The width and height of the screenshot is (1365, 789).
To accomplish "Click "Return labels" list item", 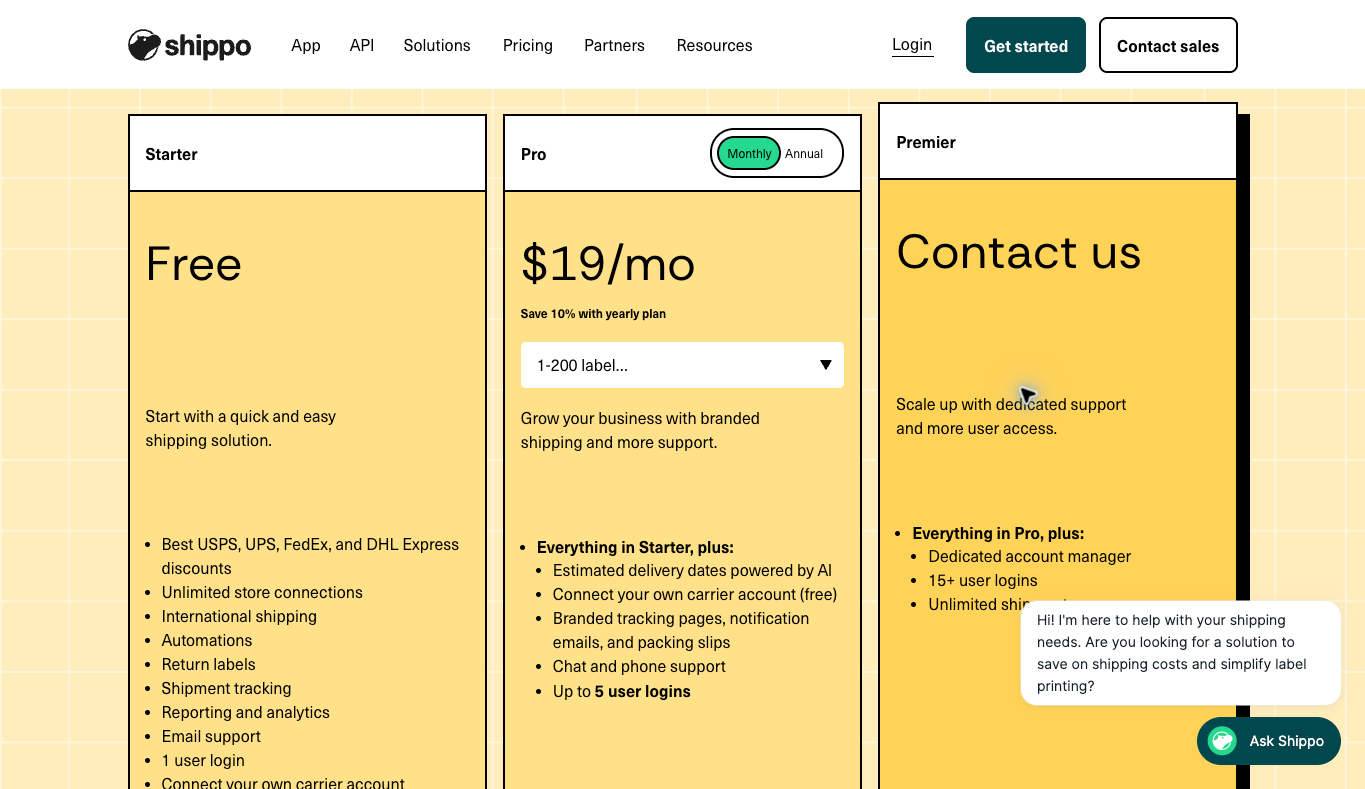I will coord(208,664).
